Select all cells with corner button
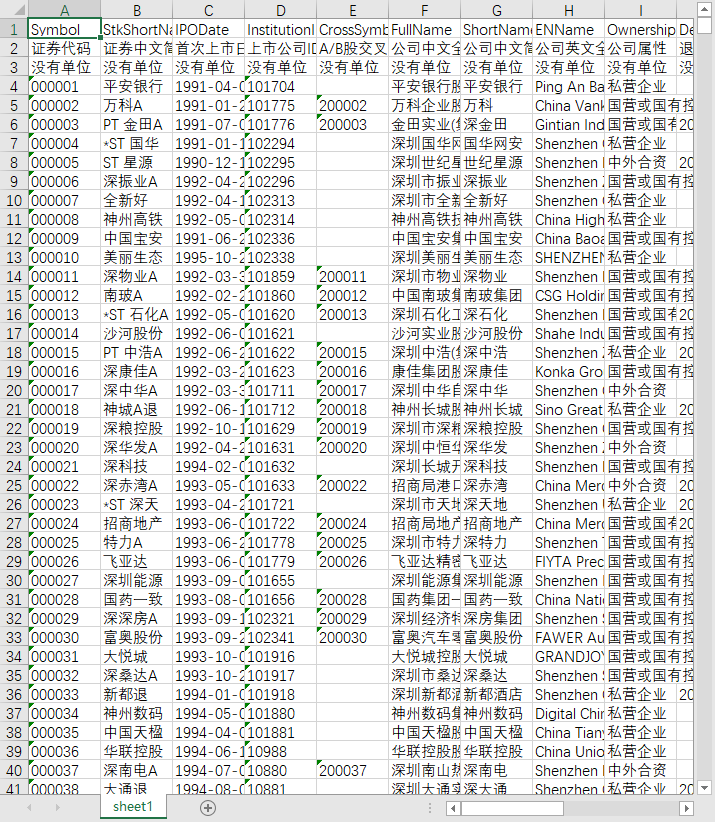 [14, 9]
